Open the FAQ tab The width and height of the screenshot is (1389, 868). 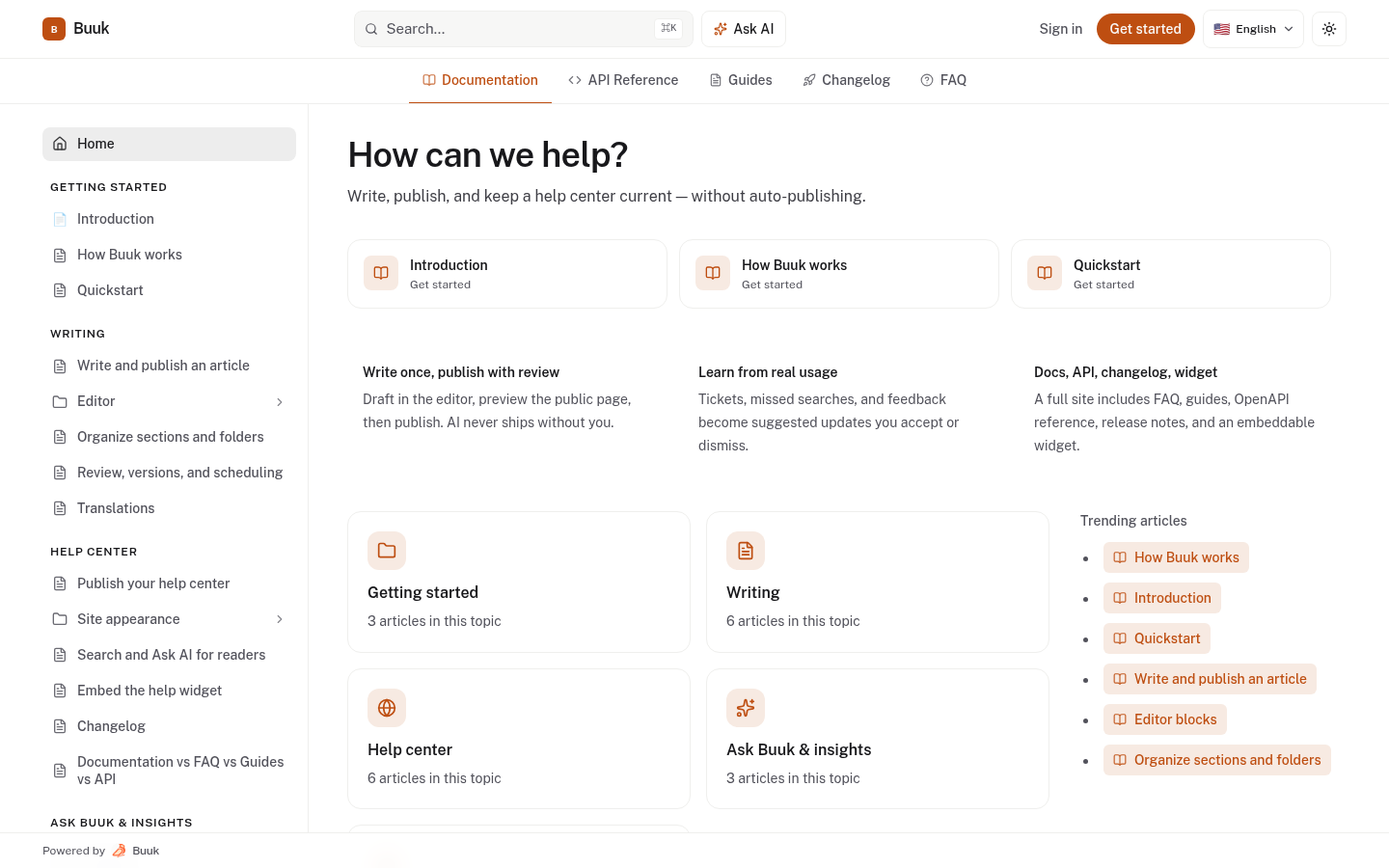pyautogui.click(x=943, y=80)
